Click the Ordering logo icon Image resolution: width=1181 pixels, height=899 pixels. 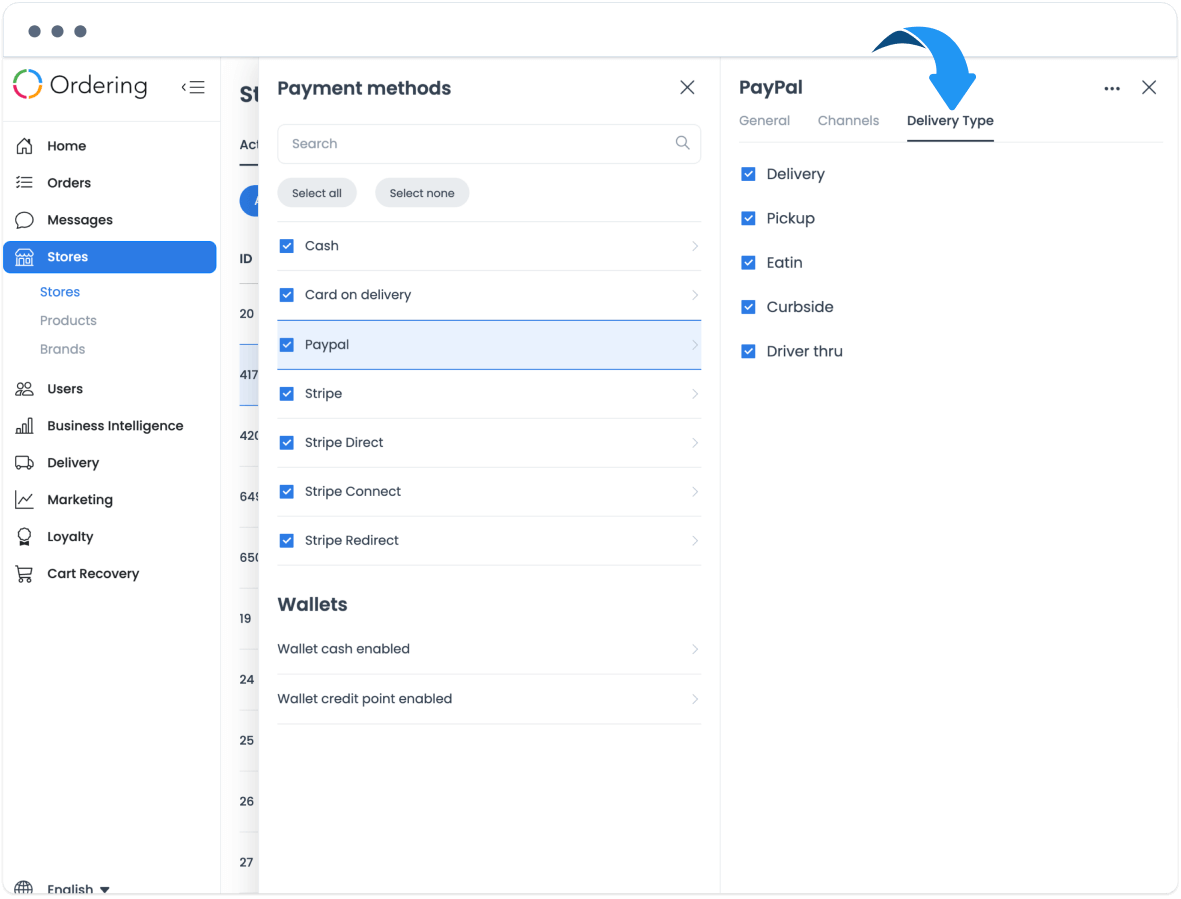tap(28, 84)
